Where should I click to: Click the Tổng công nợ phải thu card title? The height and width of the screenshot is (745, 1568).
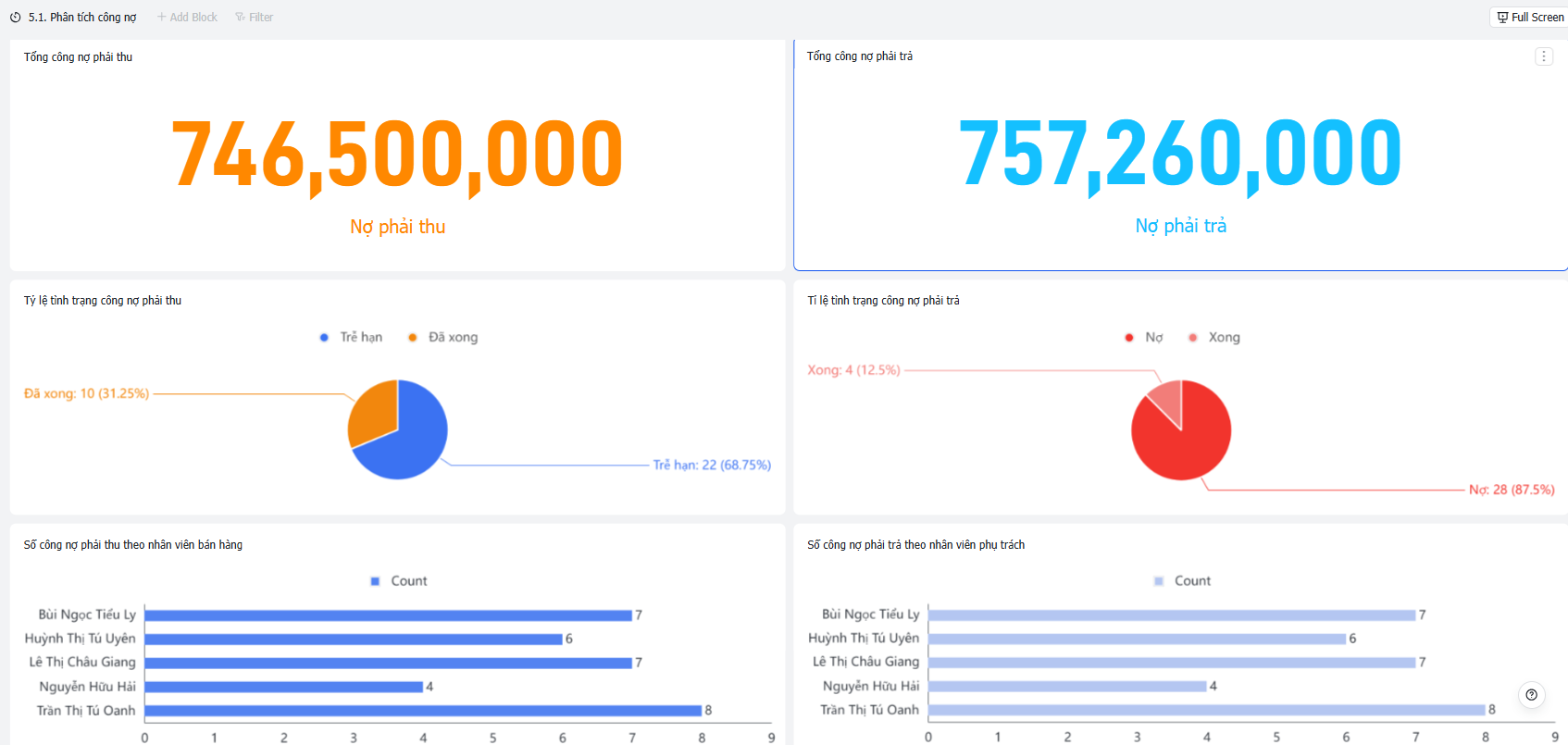78,57
